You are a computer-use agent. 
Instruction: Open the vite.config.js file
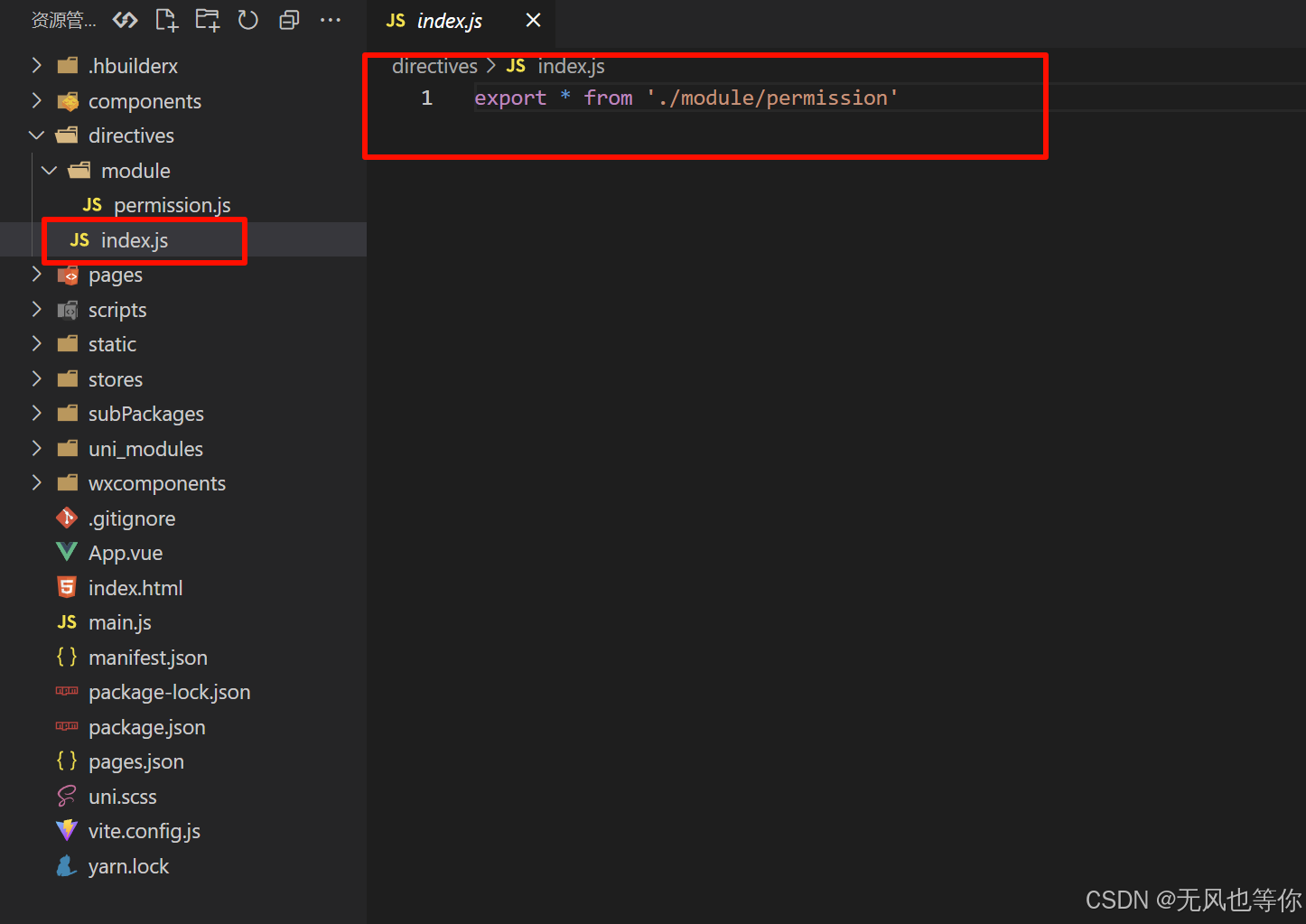[x=183, y=831]
